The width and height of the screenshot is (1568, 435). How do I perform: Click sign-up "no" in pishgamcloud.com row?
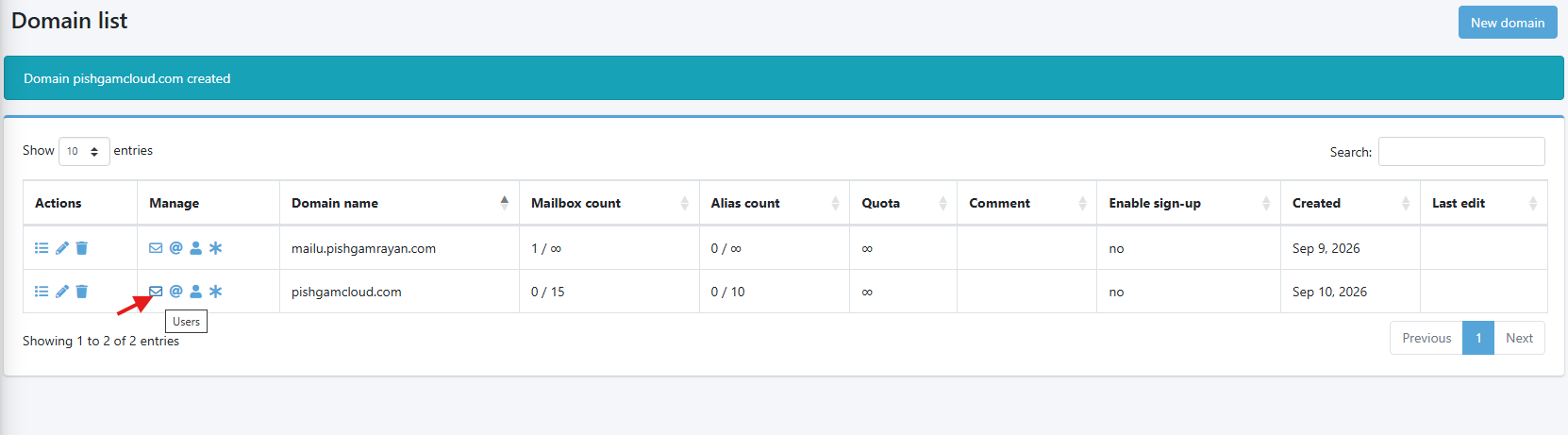click(1116, 292)
